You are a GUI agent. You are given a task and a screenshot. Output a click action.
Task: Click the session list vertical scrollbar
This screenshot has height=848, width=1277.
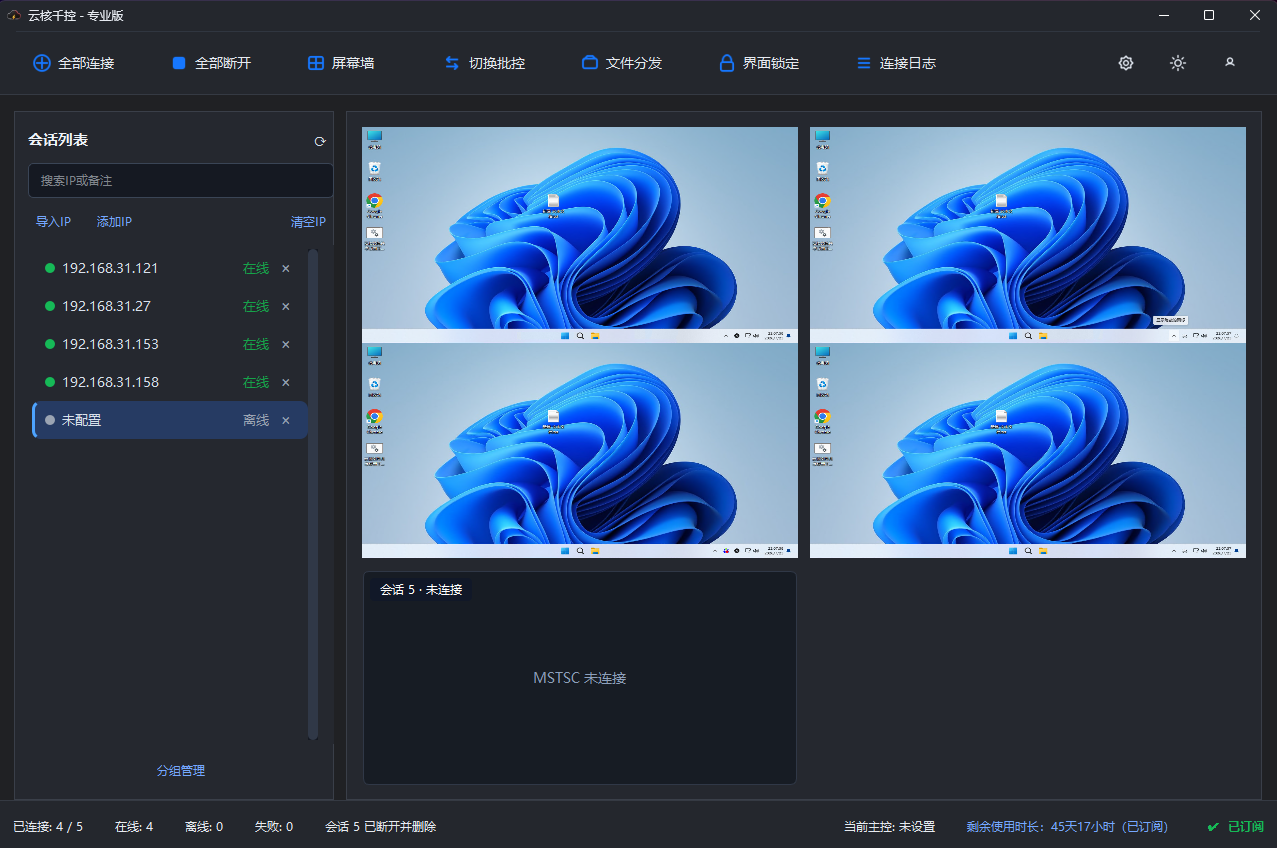(313, 495)
